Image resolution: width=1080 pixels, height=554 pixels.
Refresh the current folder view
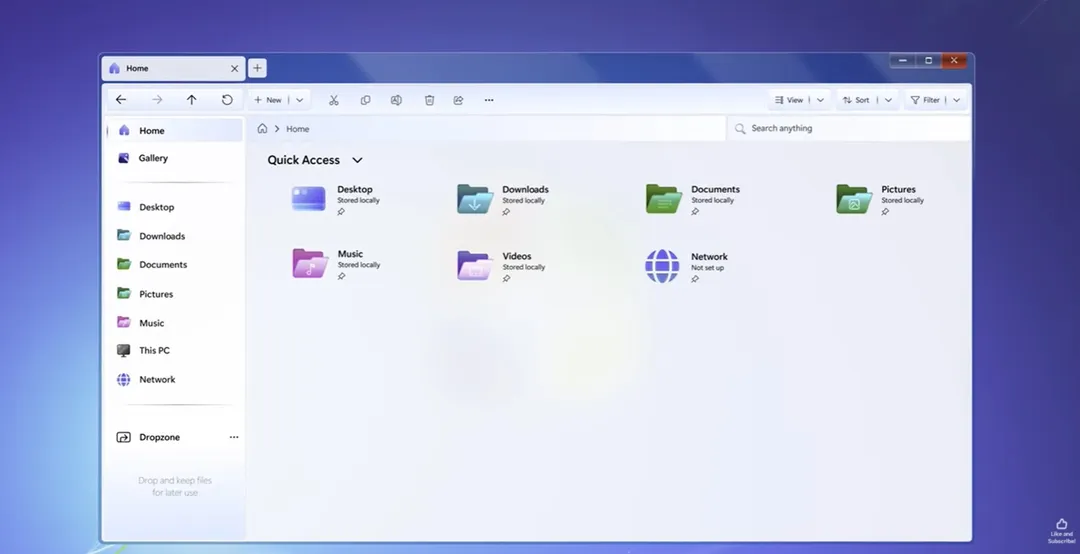[227, 100]
